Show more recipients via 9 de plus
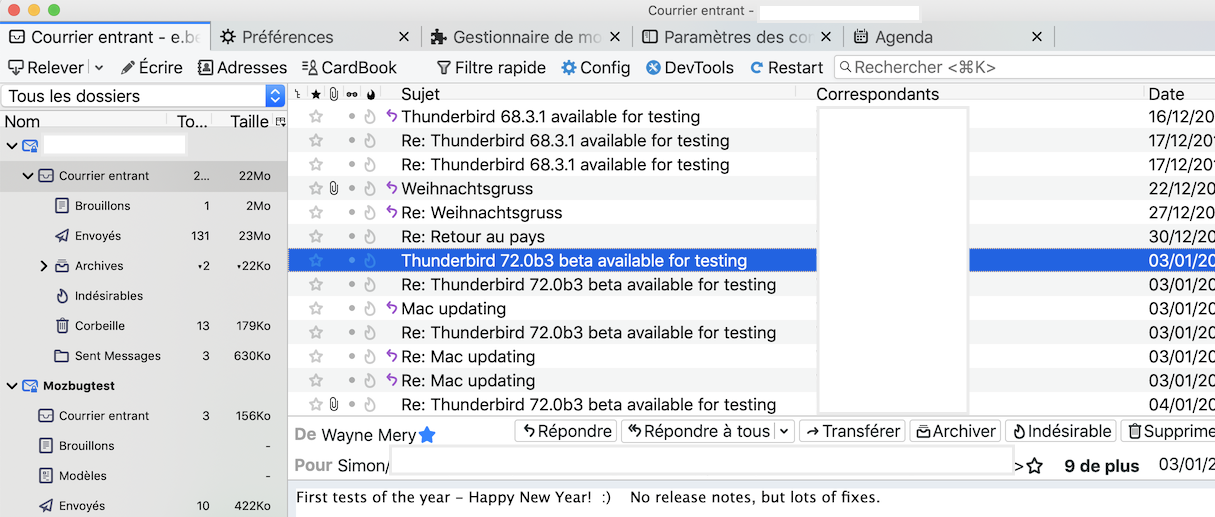The height and width of the screenshot is (517, 1215). click(1102, 466)
